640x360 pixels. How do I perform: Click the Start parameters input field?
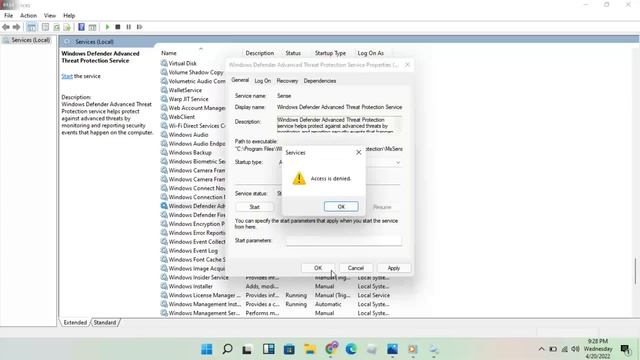tap(343, 241)
